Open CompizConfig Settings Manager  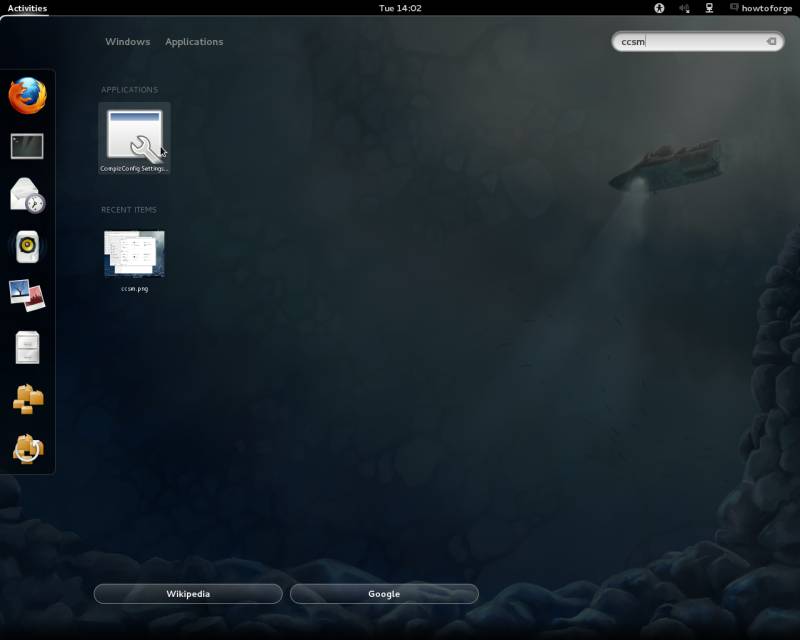coord(133,133)
